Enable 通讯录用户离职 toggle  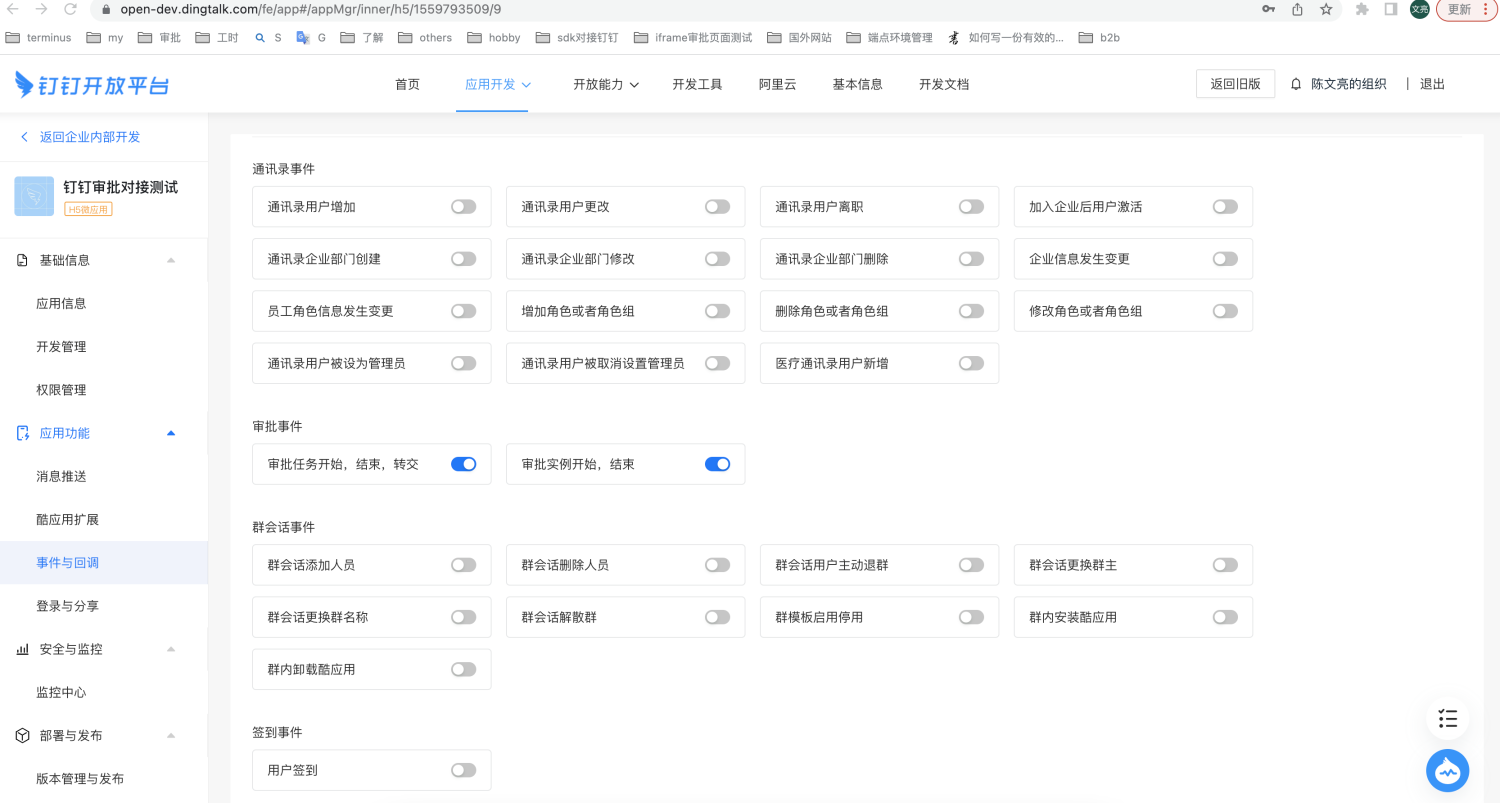coord(971,207)
